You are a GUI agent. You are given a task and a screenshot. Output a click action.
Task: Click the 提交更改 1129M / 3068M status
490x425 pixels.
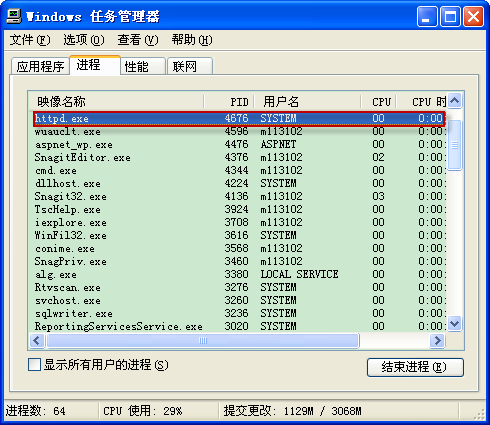[x=292, y=411]
